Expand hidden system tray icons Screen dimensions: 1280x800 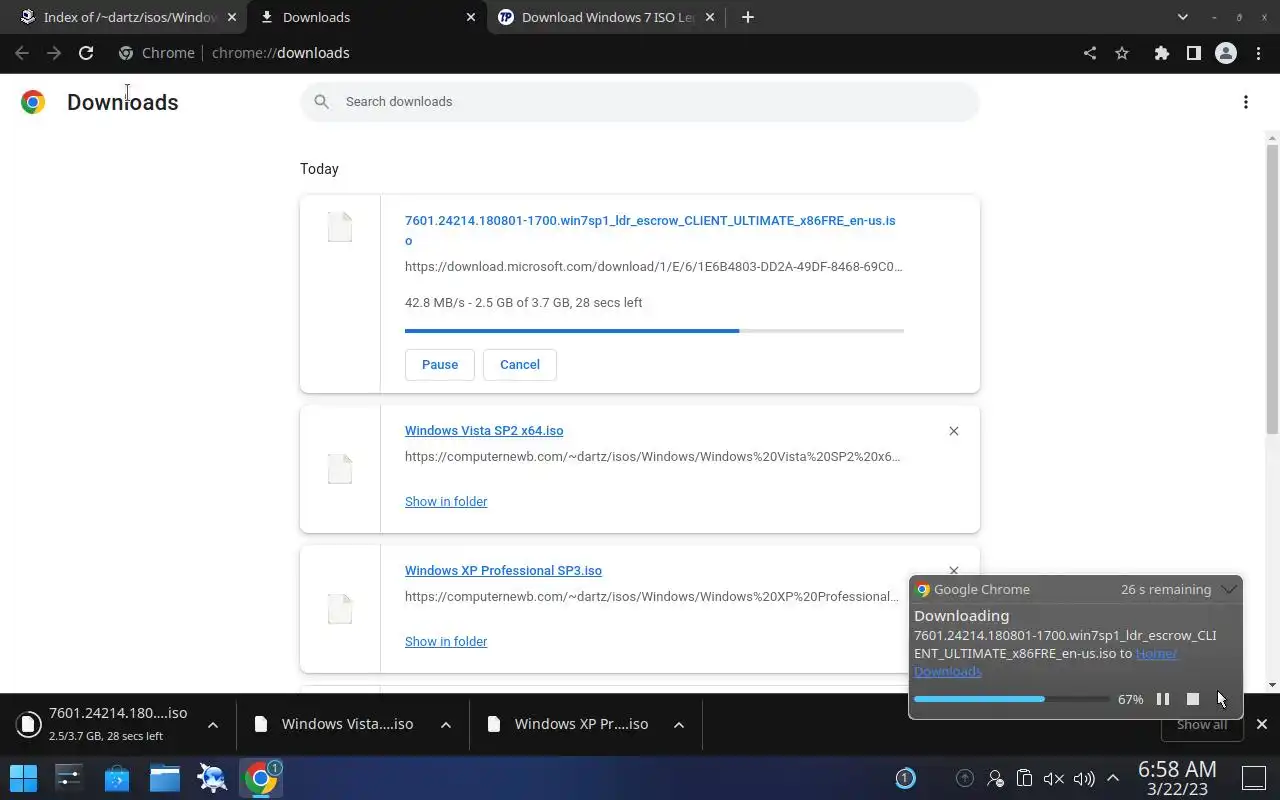1112,778
